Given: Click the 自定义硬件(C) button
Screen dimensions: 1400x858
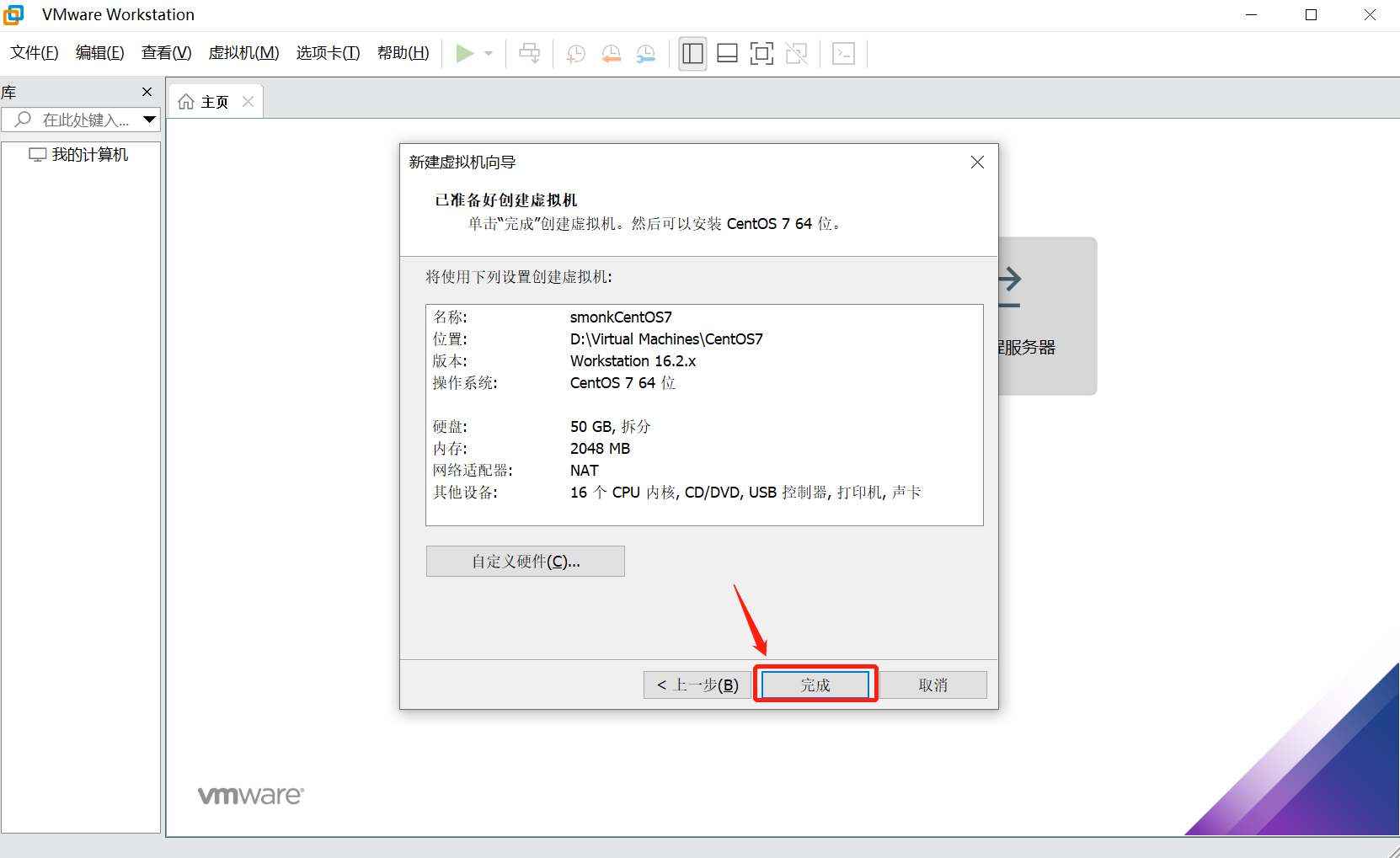Looking at the screenshot, I should (x=525, y=561).
